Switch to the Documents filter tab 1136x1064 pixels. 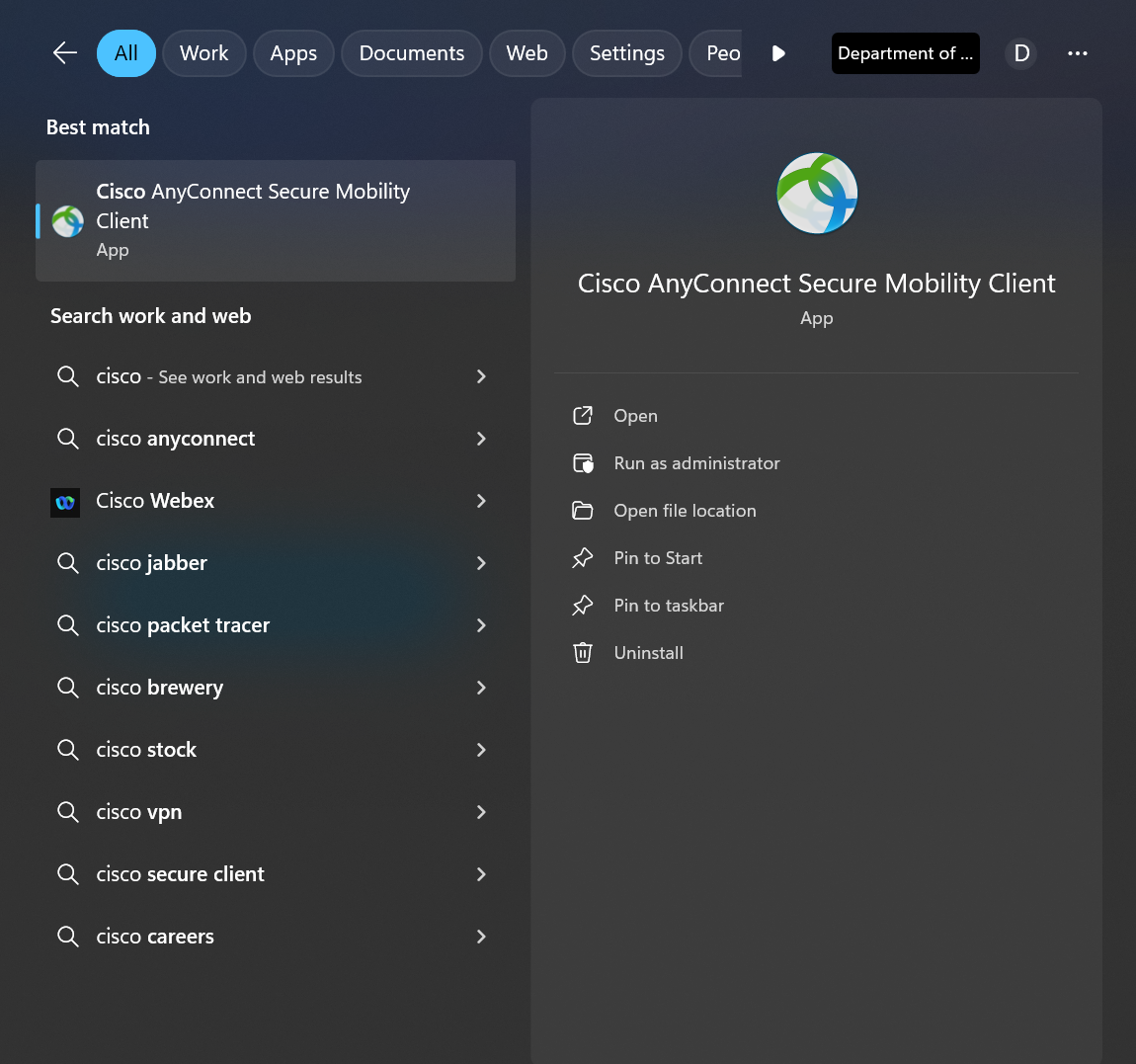412,53
